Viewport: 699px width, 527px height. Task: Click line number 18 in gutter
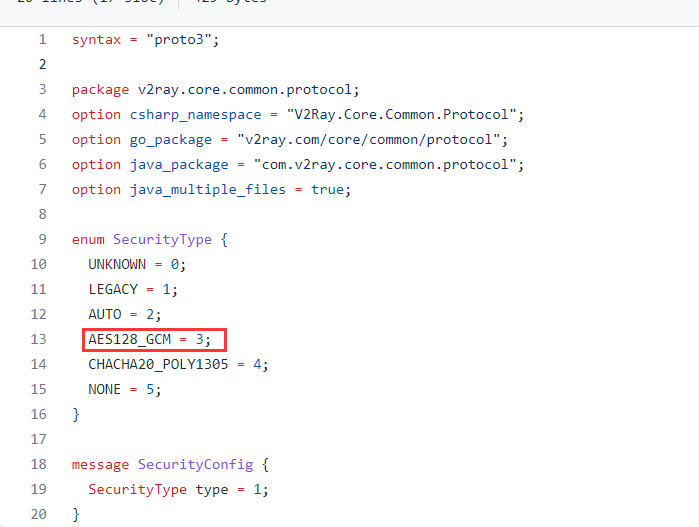click(x=38, y=464)
